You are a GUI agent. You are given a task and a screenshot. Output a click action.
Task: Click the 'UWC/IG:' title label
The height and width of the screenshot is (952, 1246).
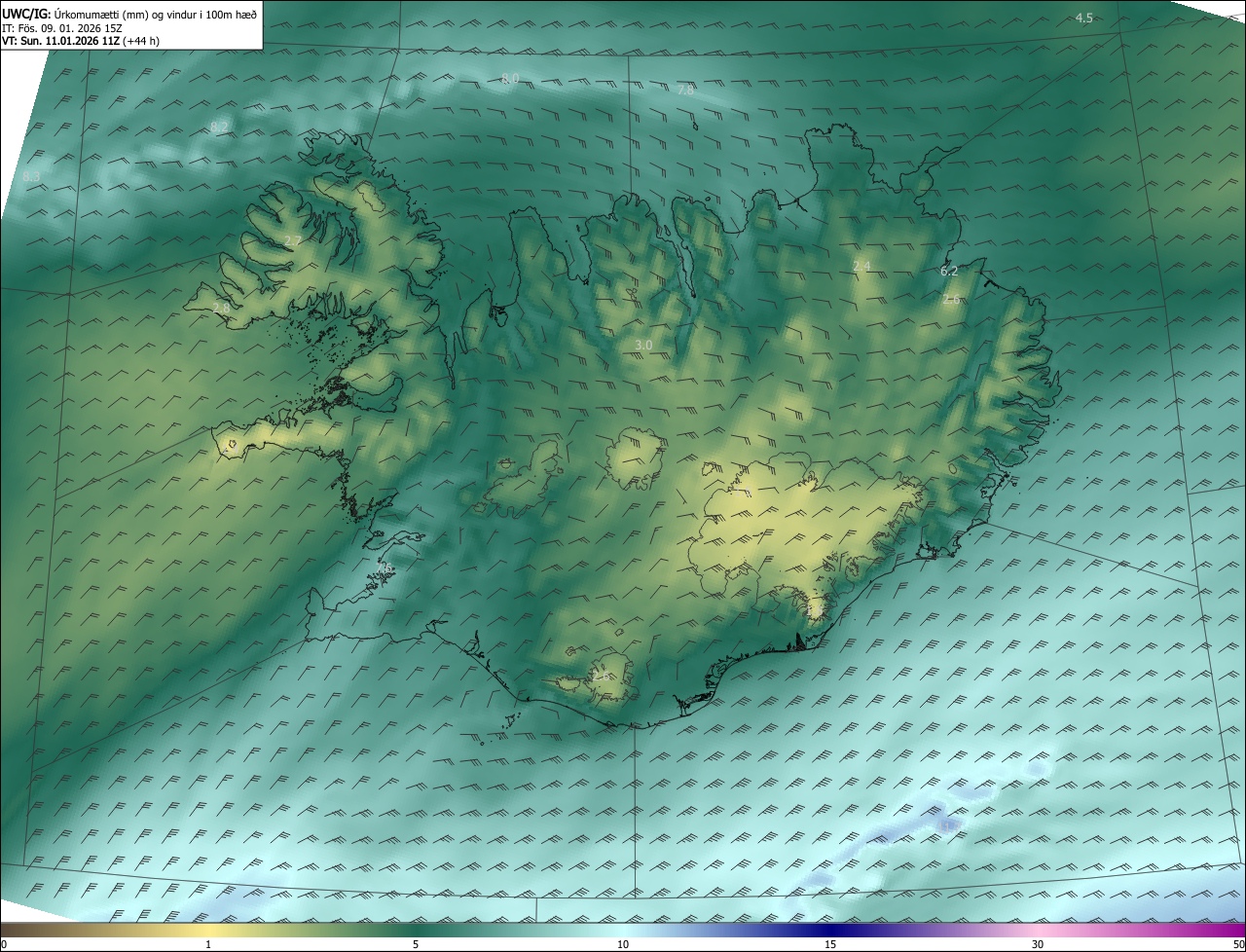point(26,15)
